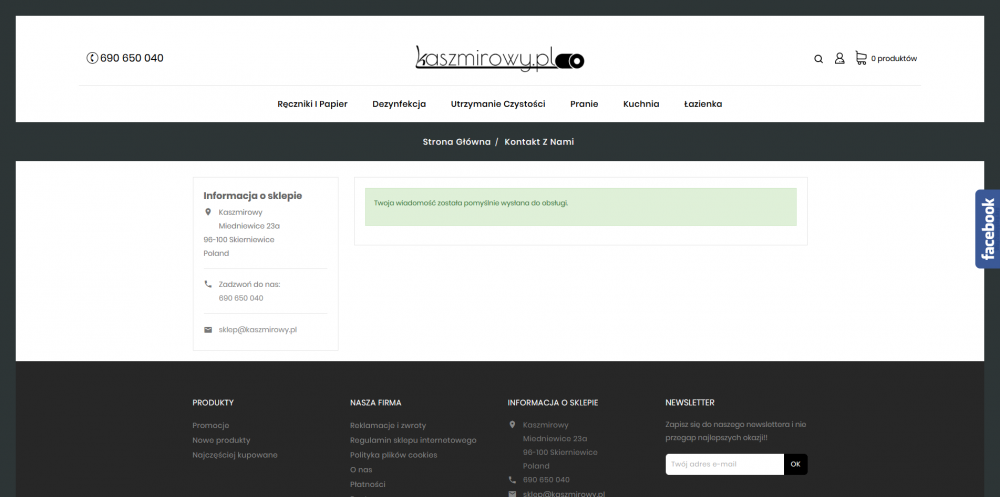Image resolution: width=1000 pixels, height=497 pixels.
Task: Click the green success message banner
Action: coord(580,207)
